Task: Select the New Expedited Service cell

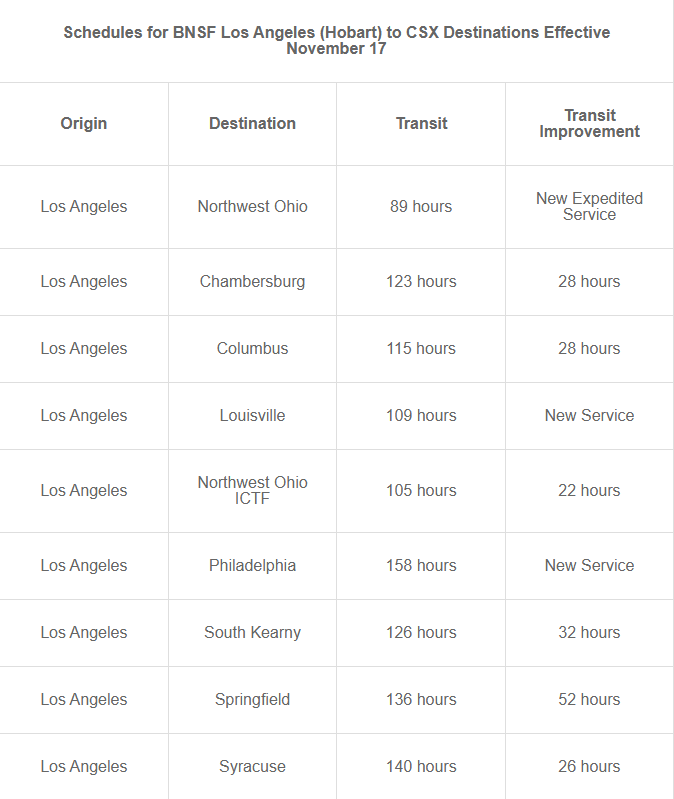Action: [x=589, y=207]
